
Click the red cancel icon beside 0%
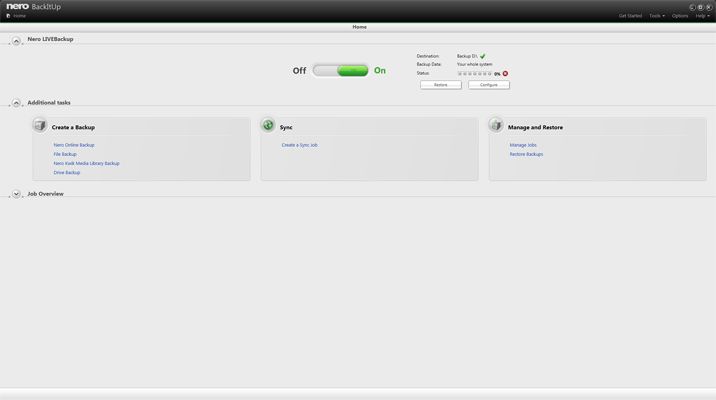pos(505,74)
